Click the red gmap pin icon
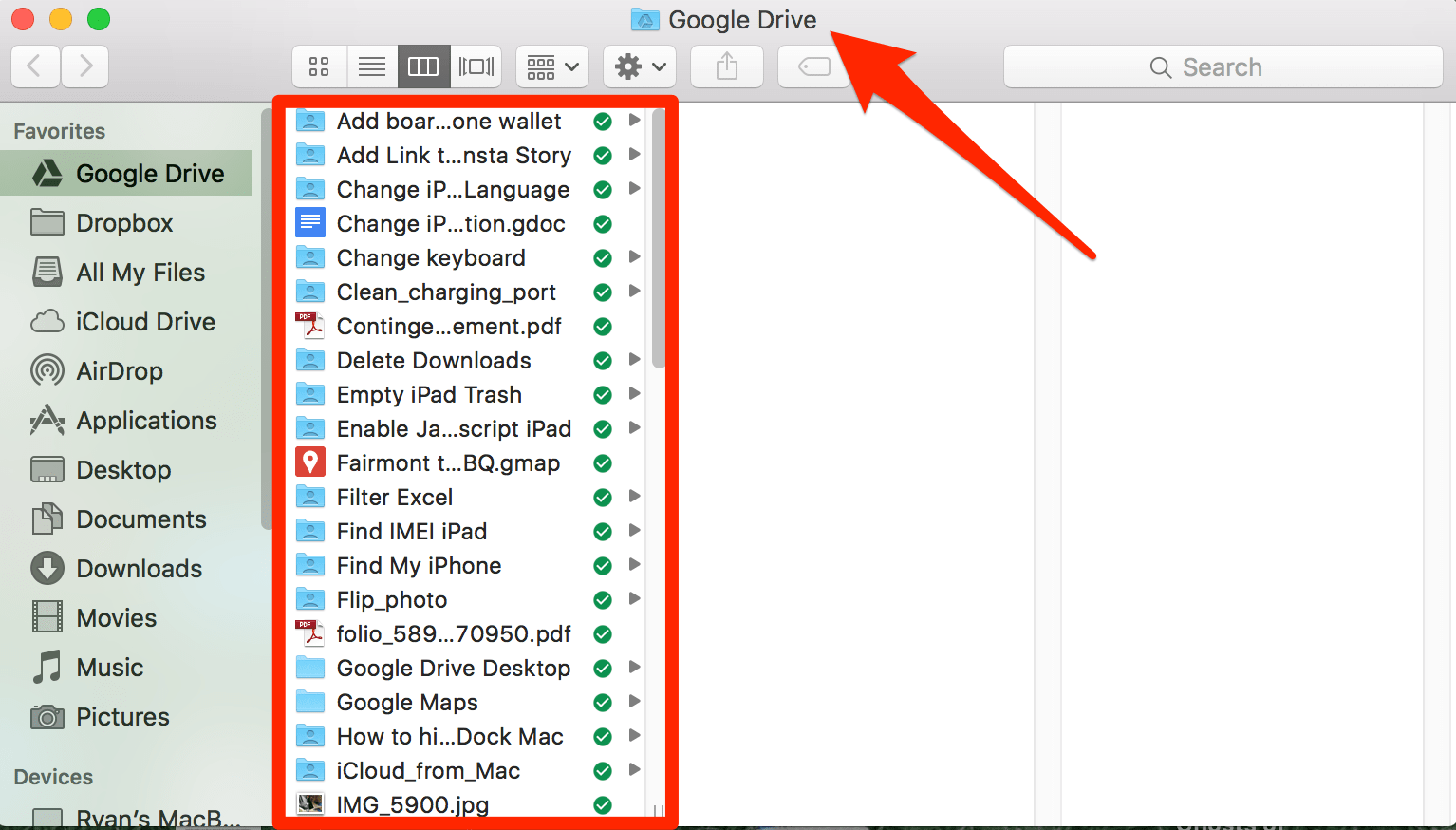The height and width of the screenshot is (830, 1456). [310, 462]
